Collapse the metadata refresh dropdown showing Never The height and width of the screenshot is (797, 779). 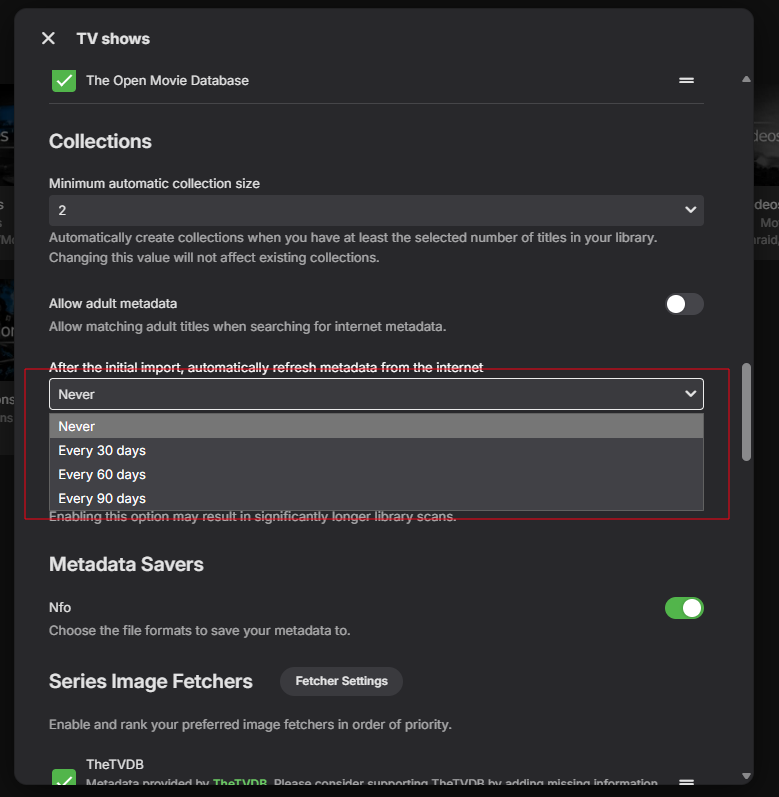click(376, 394)
